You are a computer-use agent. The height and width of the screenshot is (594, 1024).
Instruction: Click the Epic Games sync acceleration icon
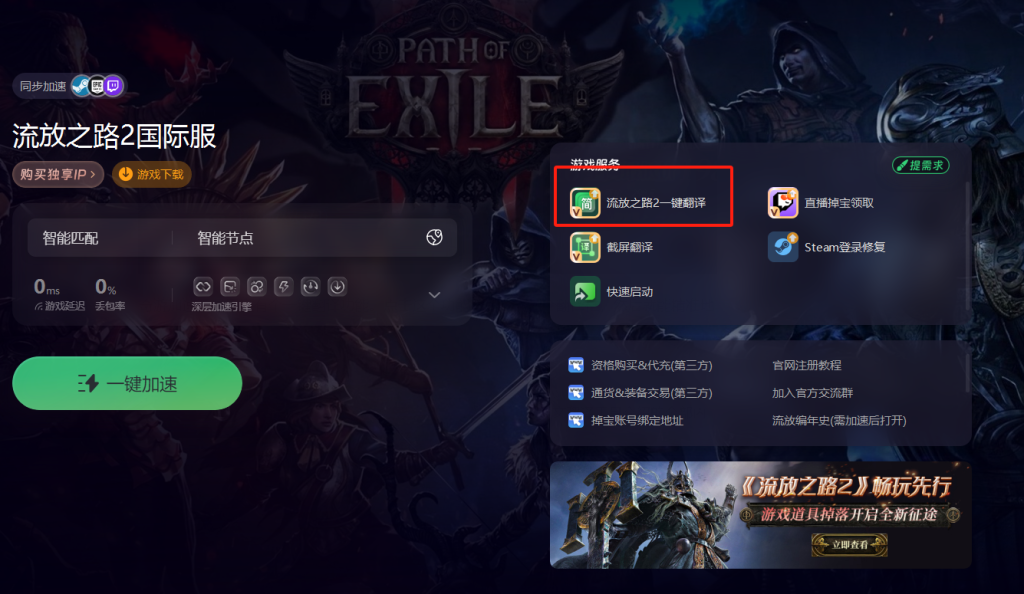[x=97, y=86]
